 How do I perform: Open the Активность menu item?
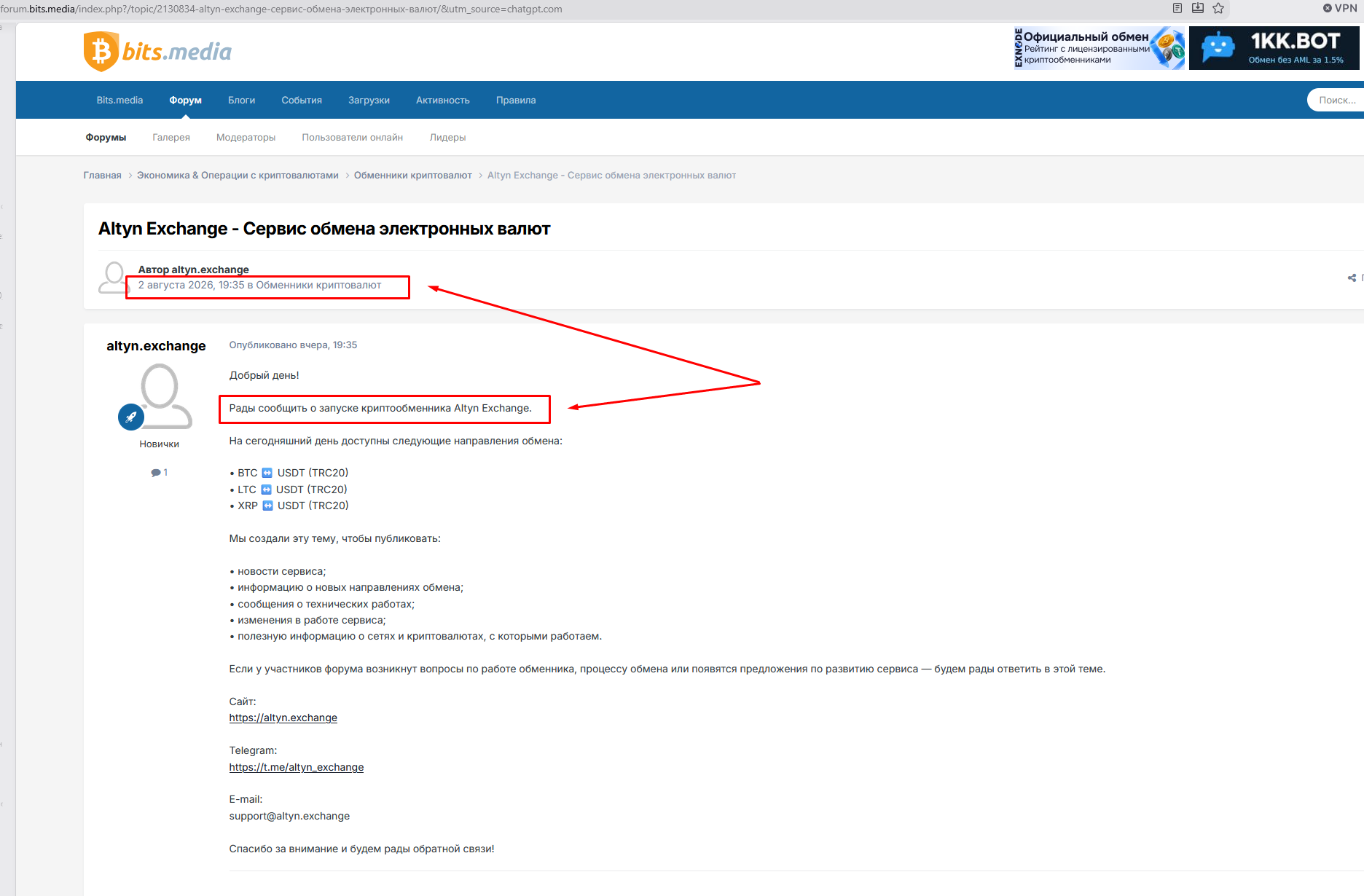point(443,101)
